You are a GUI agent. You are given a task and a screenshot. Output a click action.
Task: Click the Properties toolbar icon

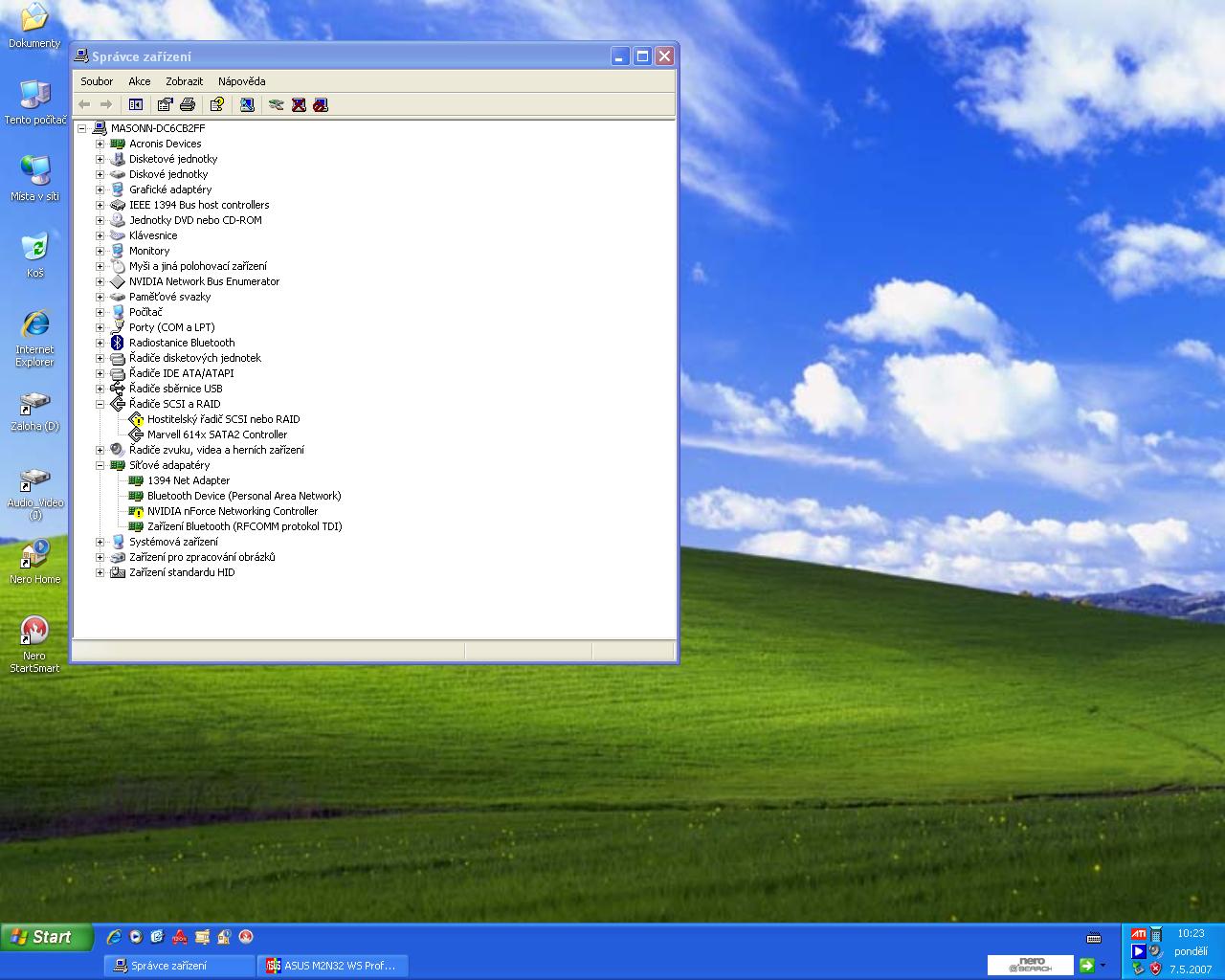tap(165, 104)
